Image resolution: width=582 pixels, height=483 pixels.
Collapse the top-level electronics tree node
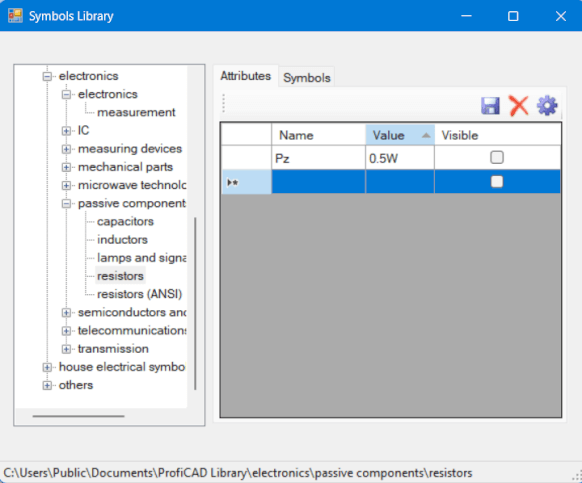click(47, 76)
